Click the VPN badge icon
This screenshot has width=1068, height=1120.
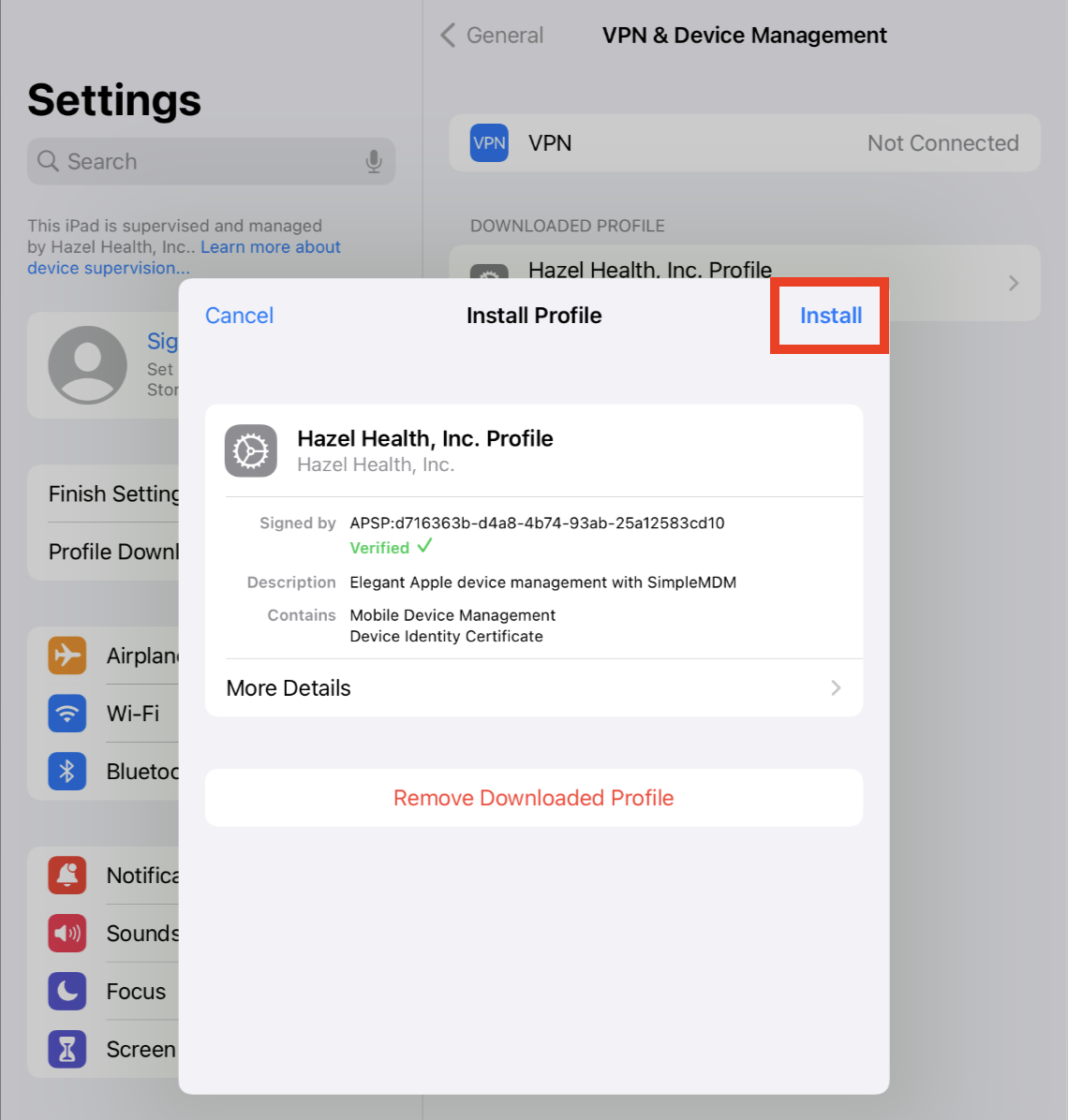click(x=489, y=143)
